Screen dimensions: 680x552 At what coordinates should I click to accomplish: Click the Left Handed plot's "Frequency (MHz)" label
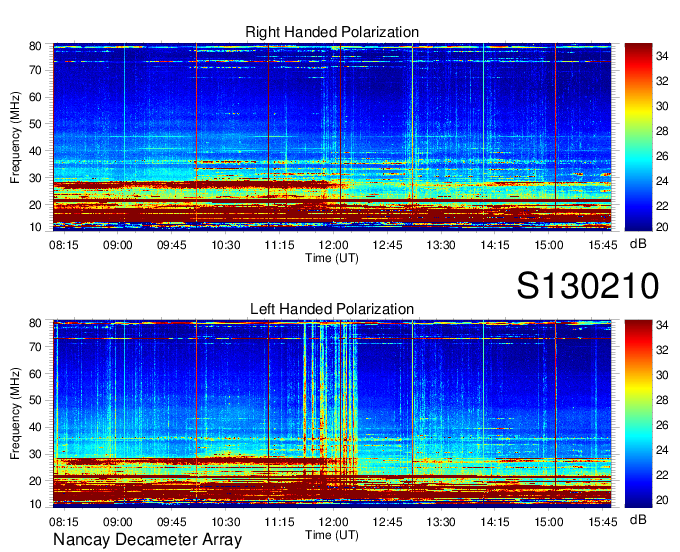(x=15, y=414)
